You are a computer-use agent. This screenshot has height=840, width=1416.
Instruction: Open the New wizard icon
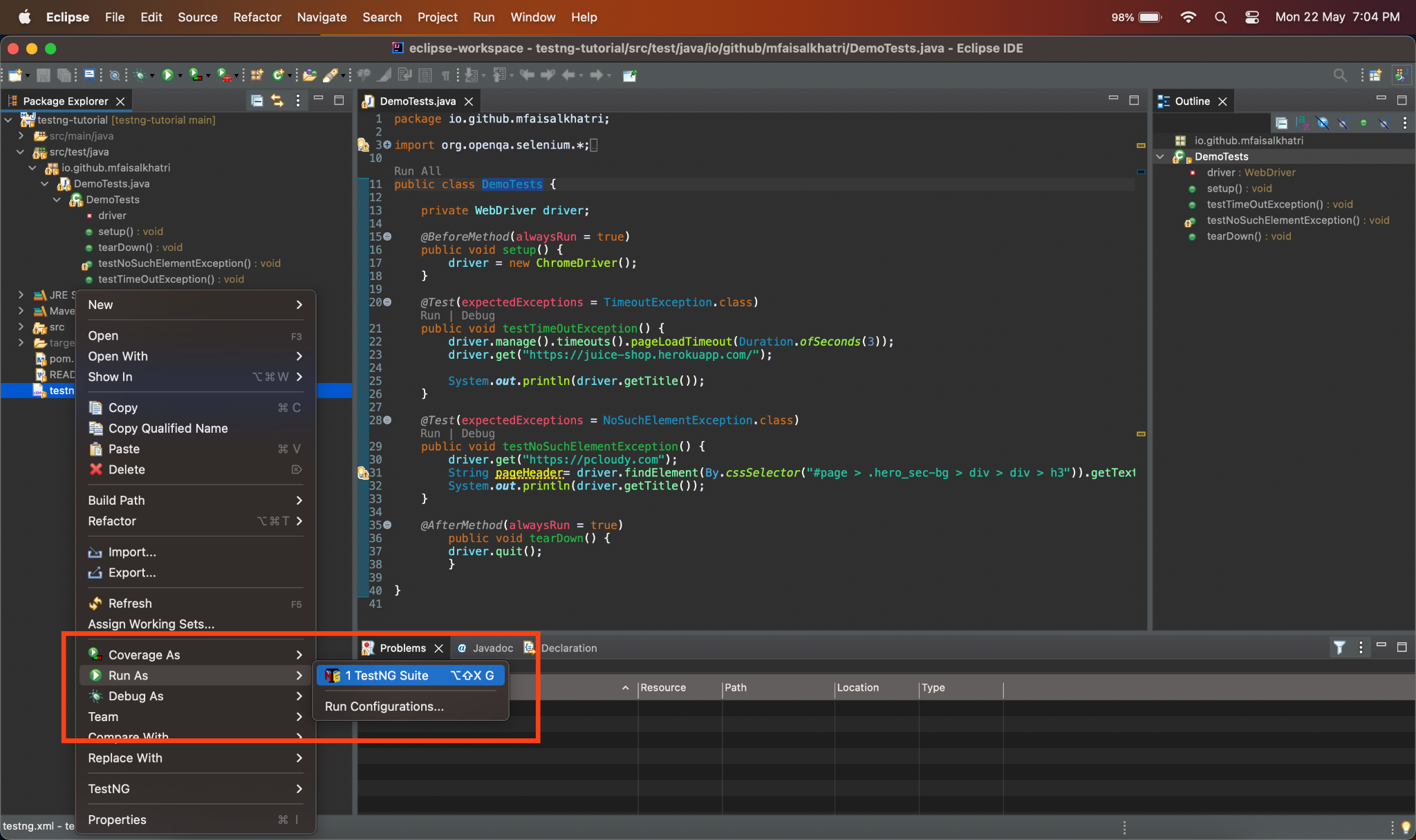click(14, 75)
